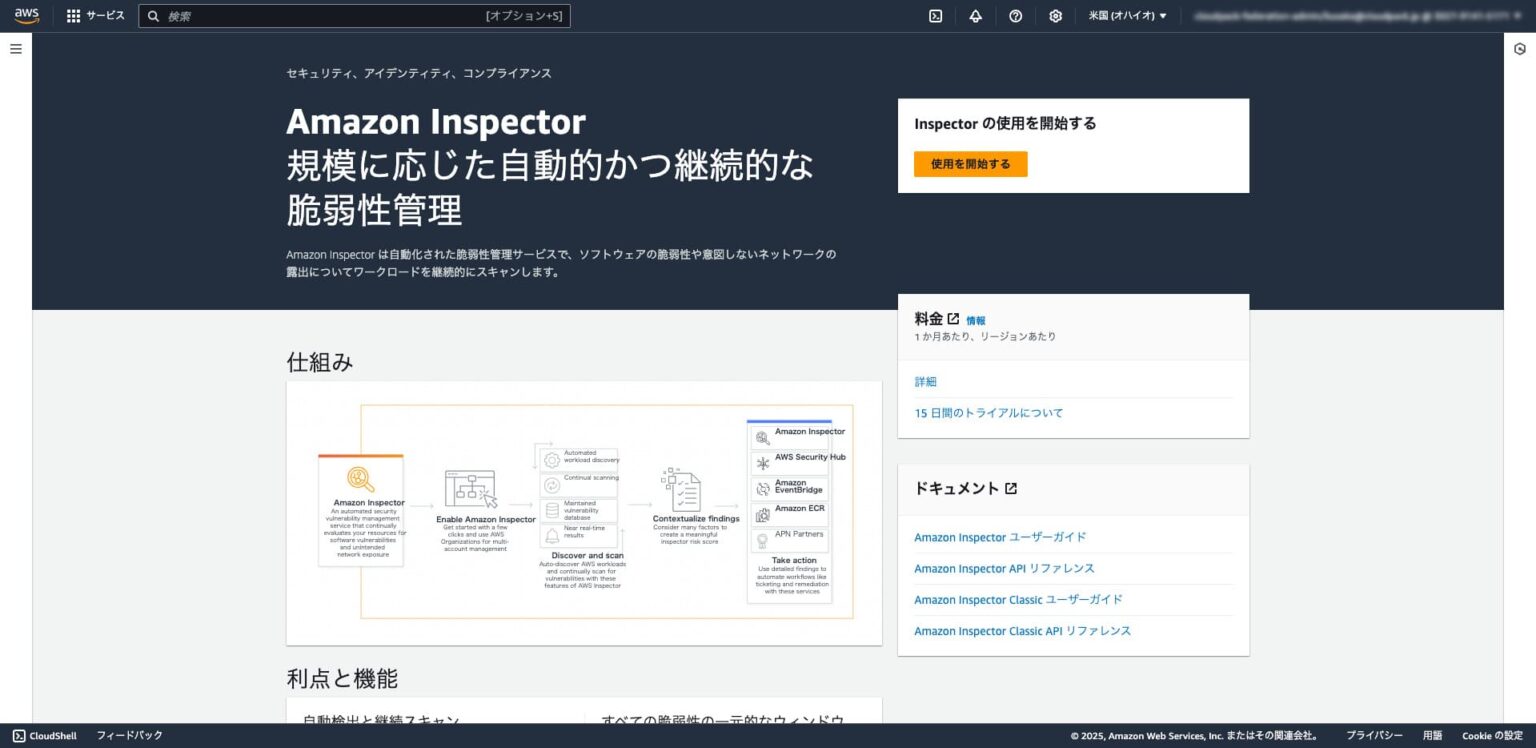Click the external link icon beside ドキュメント

(1011, 488)
